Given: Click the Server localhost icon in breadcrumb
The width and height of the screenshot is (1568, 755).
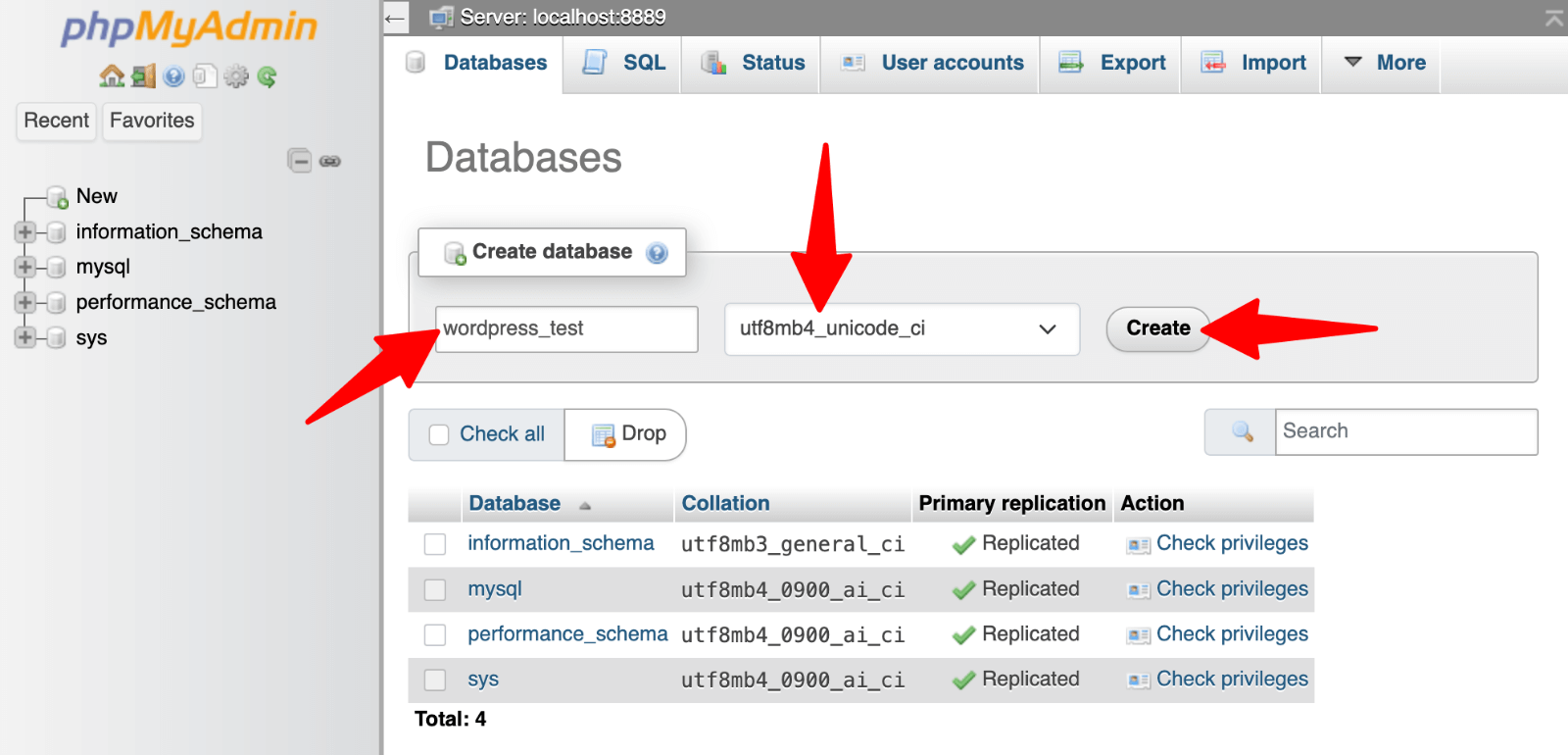Looking at the screenshot, I should click(x=442, y=17).
